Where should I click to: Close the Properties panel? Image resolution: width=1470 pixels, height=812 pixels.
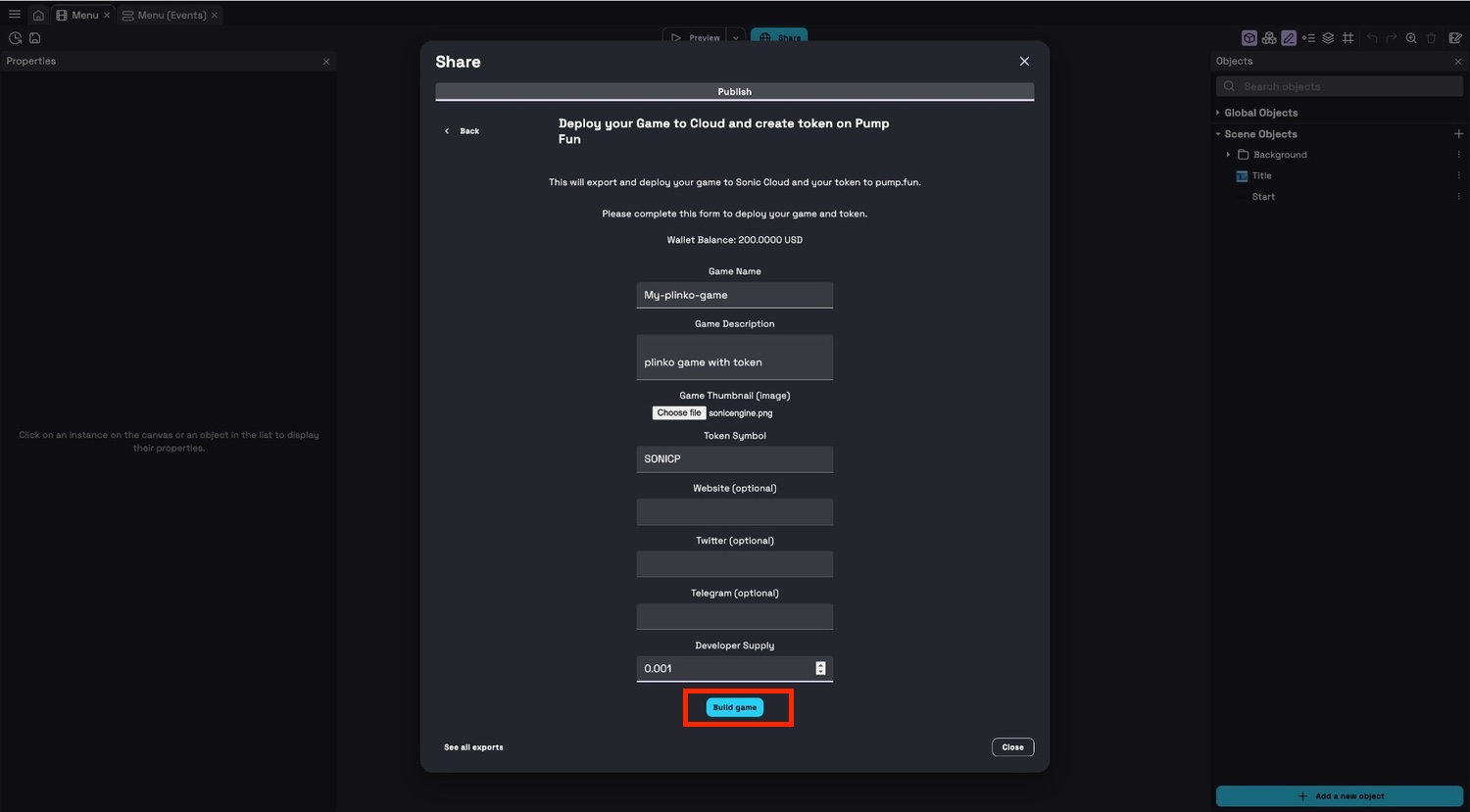pyautogui.click(x=326, y=62)
